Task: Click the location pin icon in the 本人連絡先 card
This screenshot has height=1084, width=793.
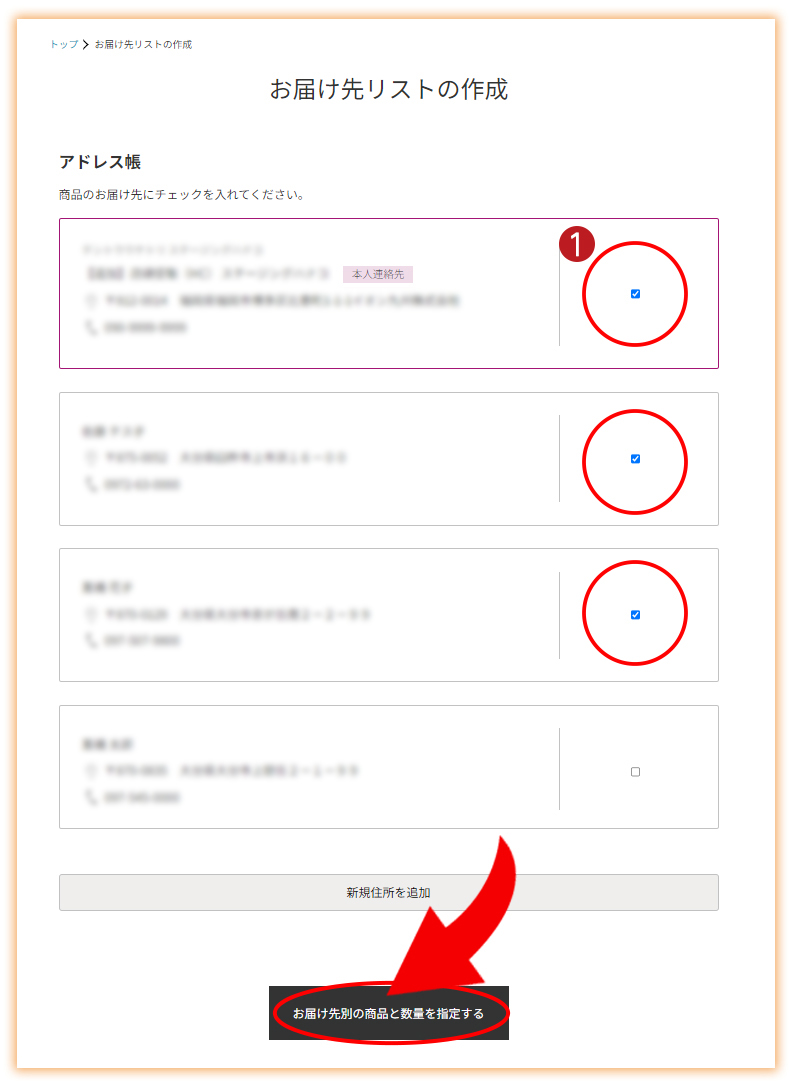Action: 91,300
